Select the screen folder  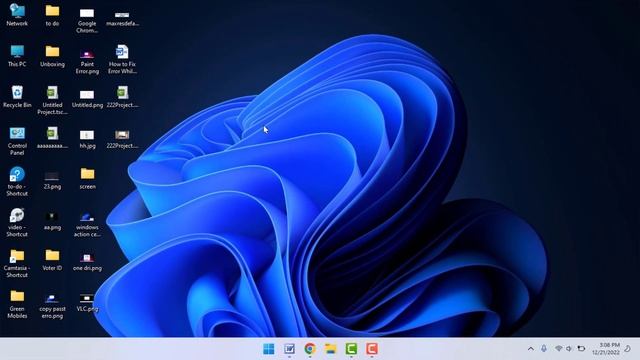87,178
